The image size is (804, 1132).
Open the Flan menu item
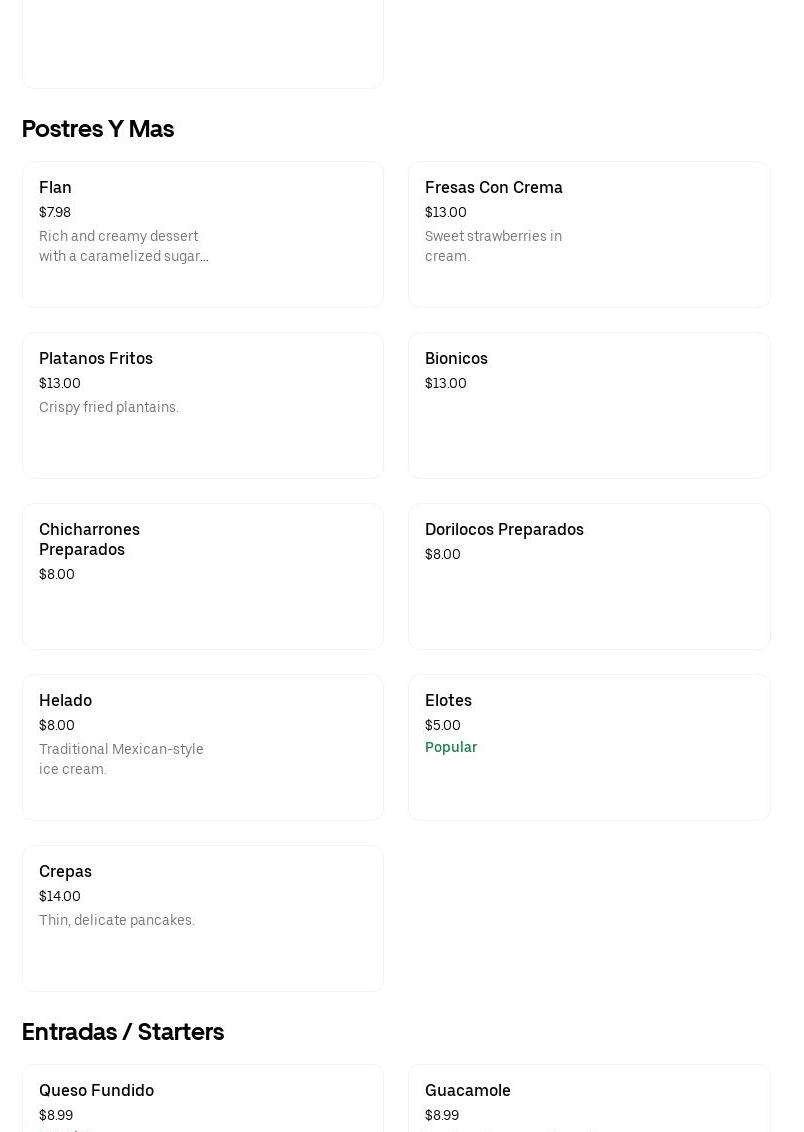(202, 234)
